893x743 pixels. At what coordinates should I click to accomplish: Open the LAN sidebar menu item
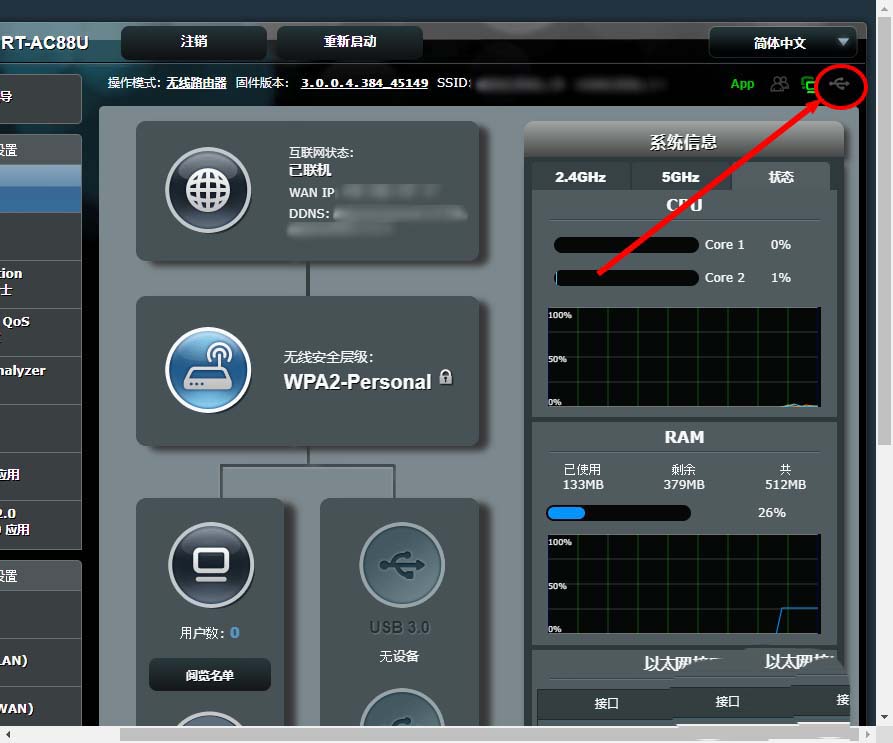[x=40, y=662]
